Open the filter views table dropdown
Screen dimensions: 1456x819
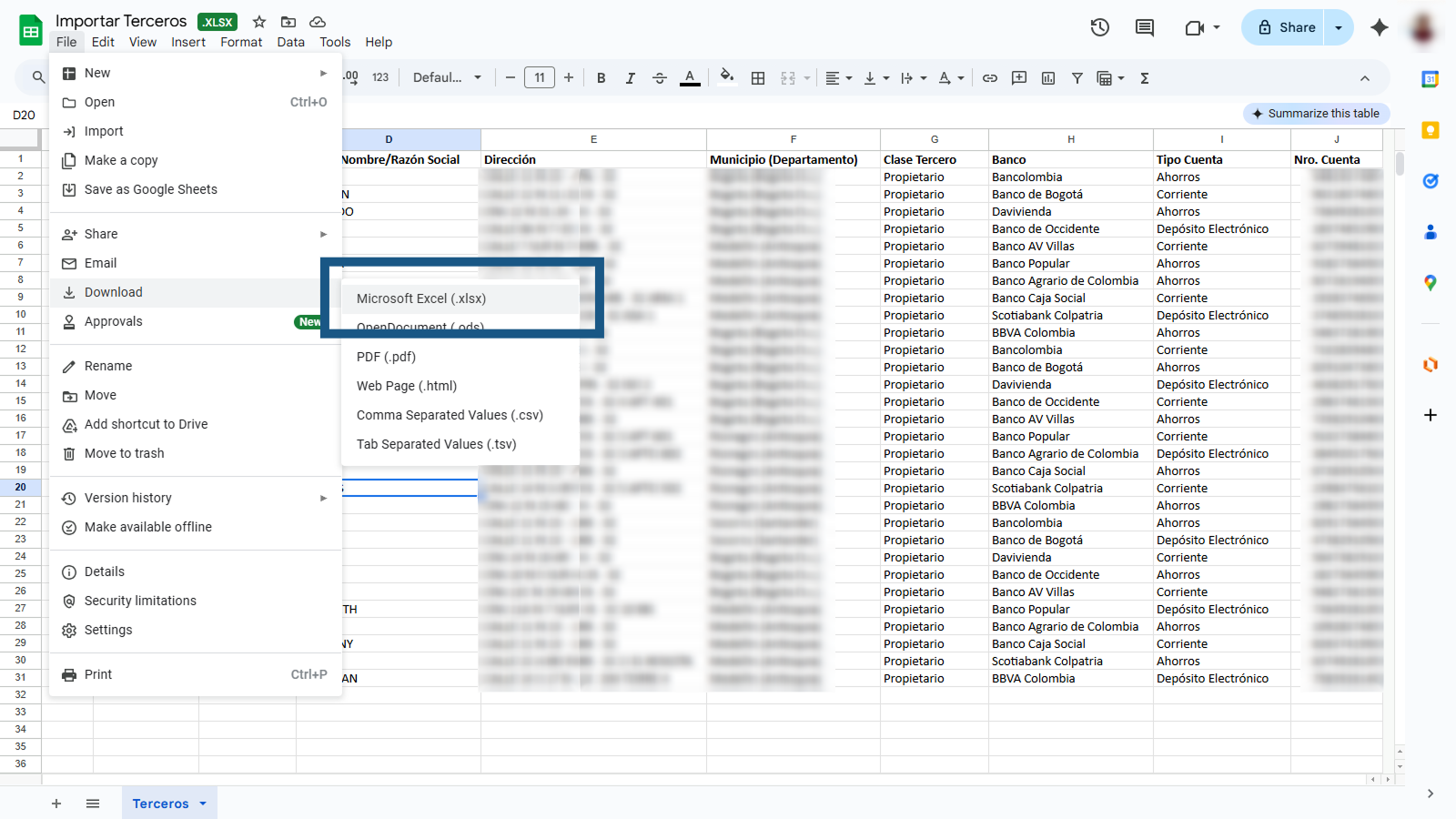coord(1111,78)
